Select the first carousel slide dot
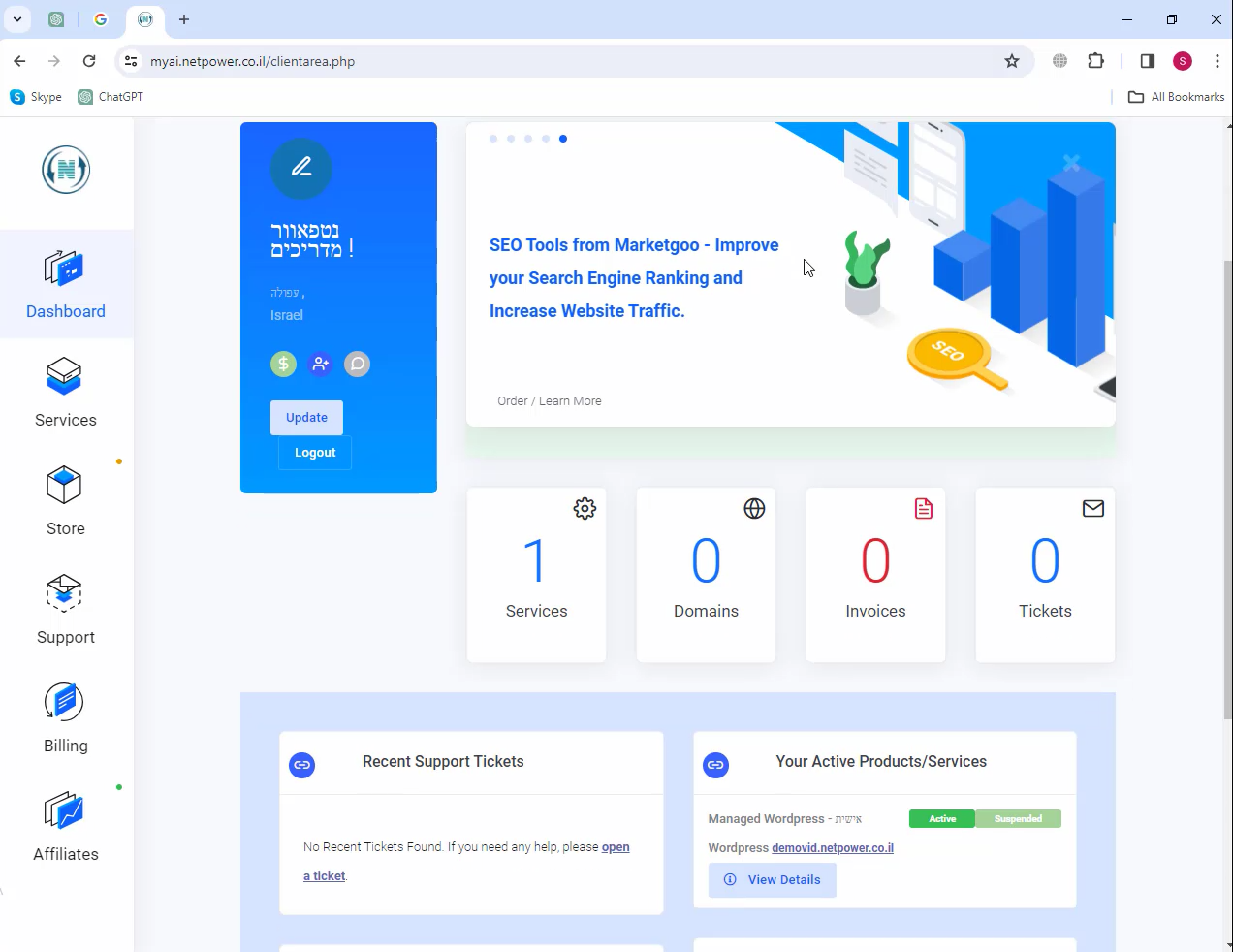Image resolution: width=1233 pixels, height=952 pixels. [x=493, y=139]
